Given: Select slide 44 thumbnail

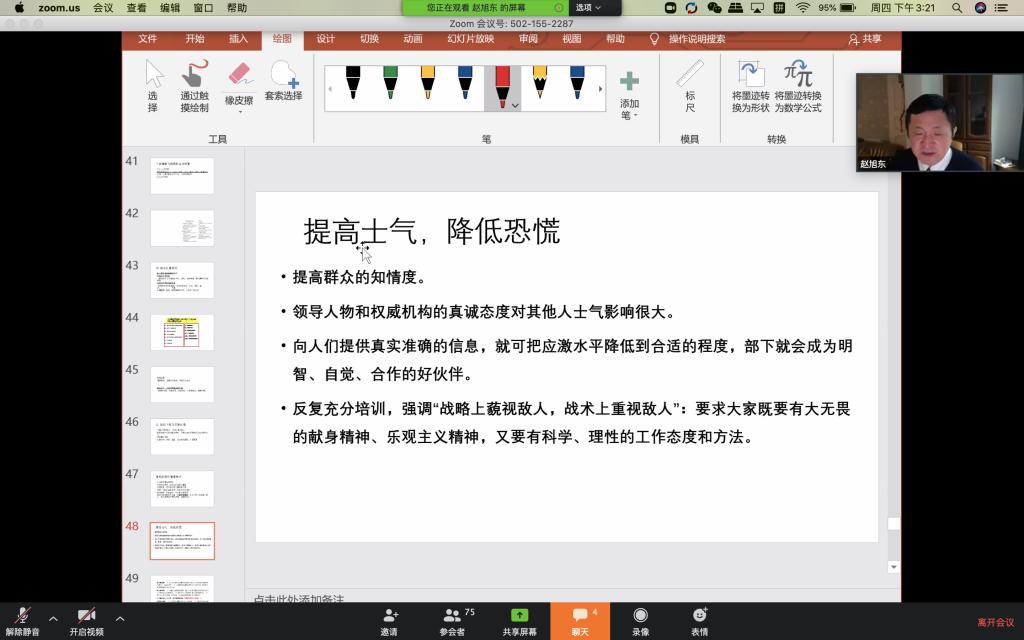Looking at the screenshot, I should click(182, 332).
